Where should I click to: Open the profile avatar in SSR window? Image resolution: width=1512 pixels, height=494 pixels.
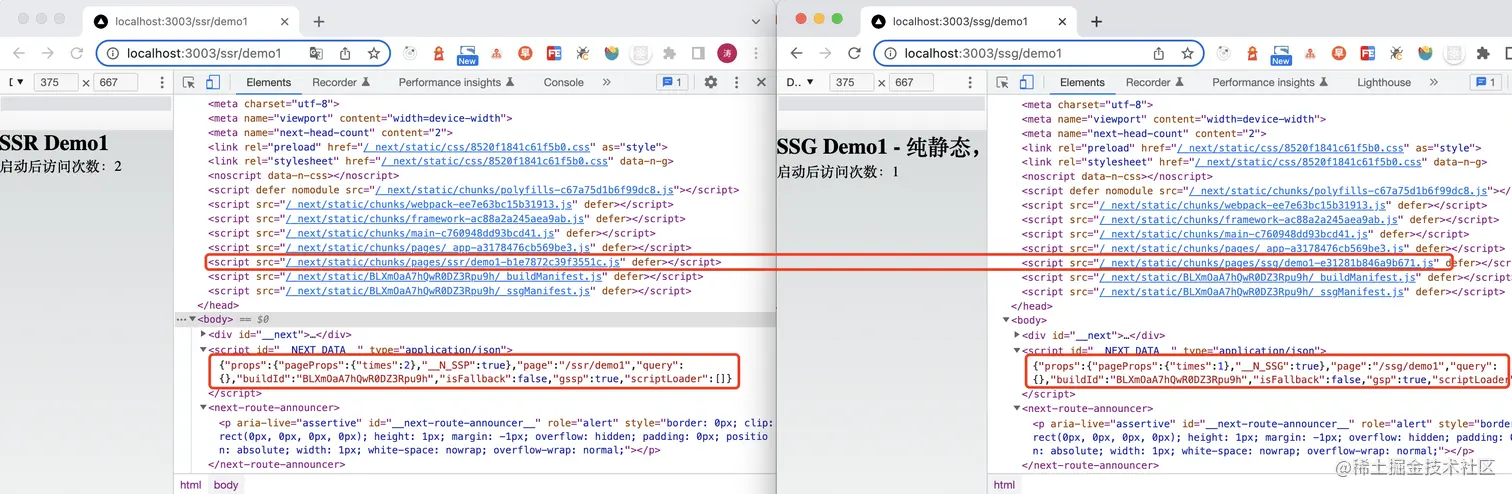click(727, 53)
